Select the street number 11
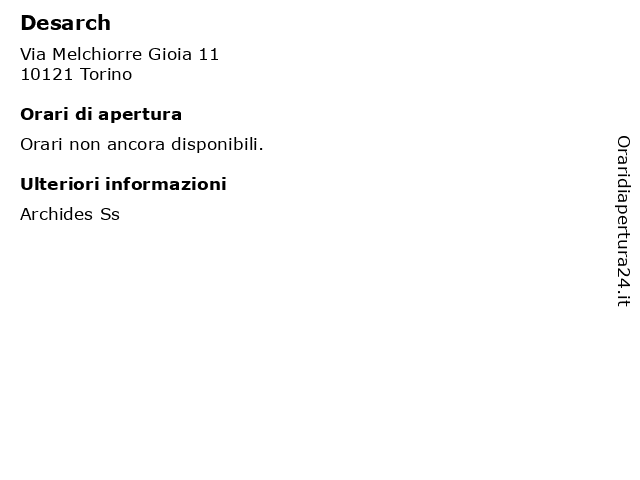The image size is (640, 480). [209, 54]
